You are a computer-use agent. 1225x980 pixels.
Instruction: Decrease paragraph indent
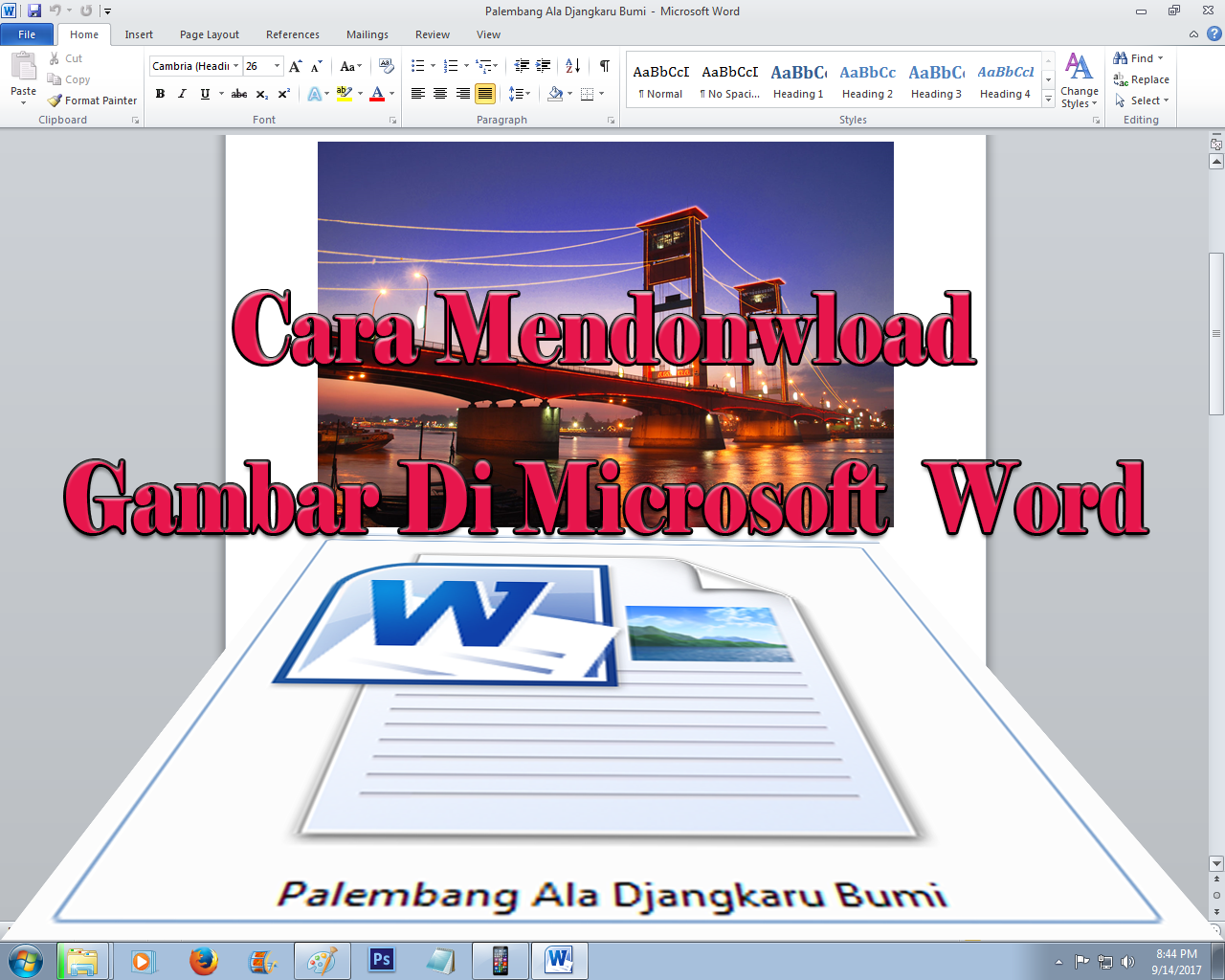point(522,66)
